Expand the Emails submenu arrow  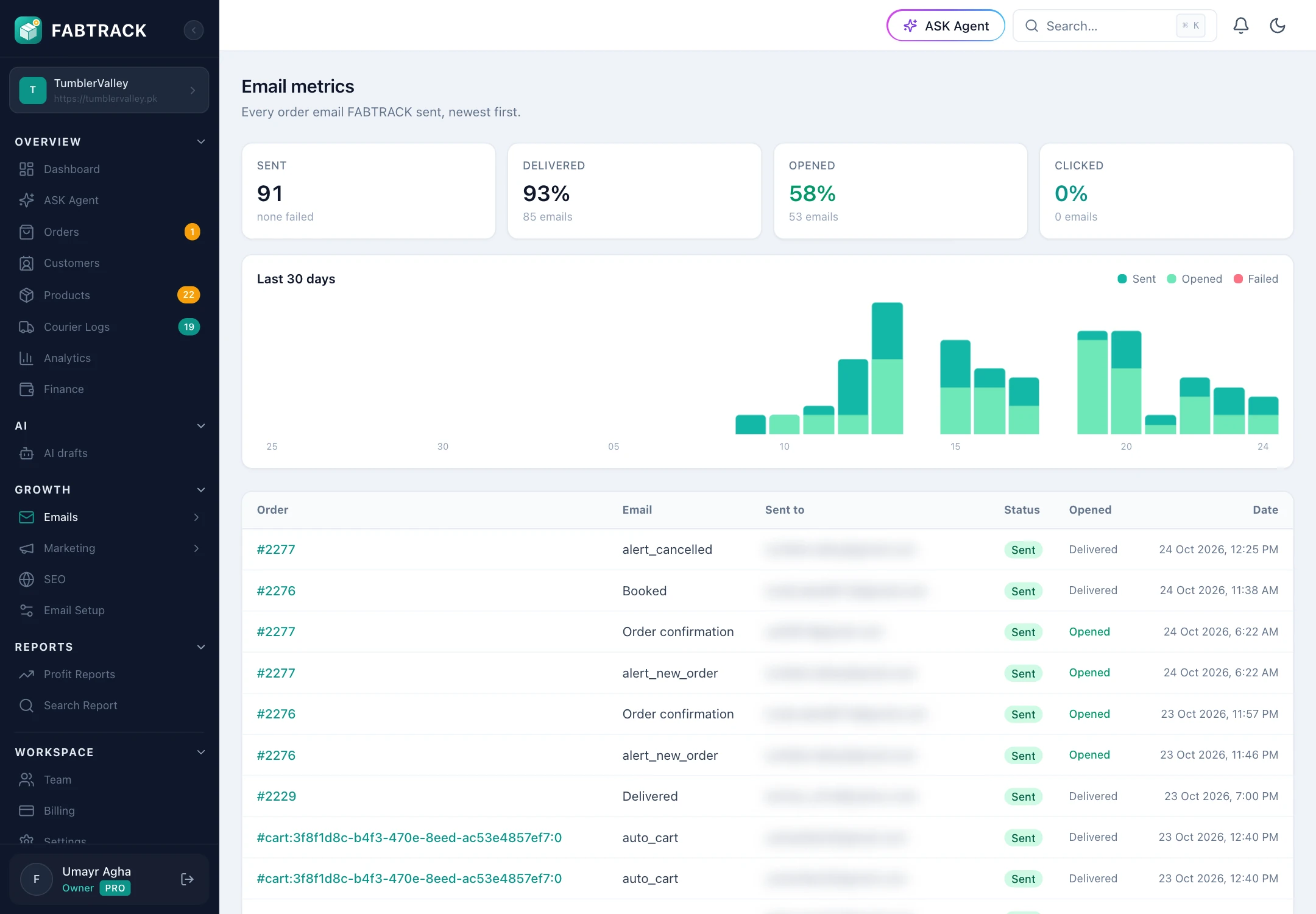196,517
